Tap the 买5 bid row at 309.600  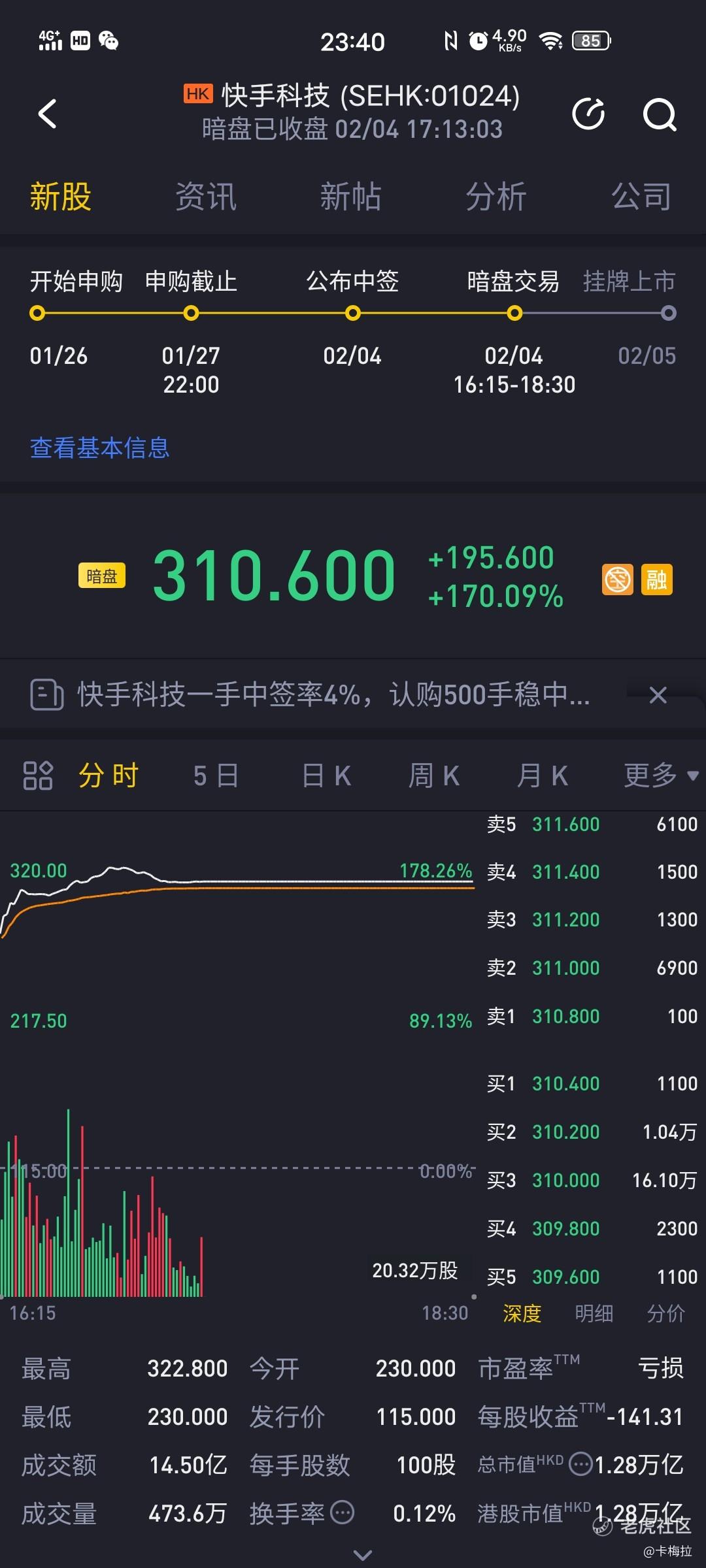pos(592,1277)
